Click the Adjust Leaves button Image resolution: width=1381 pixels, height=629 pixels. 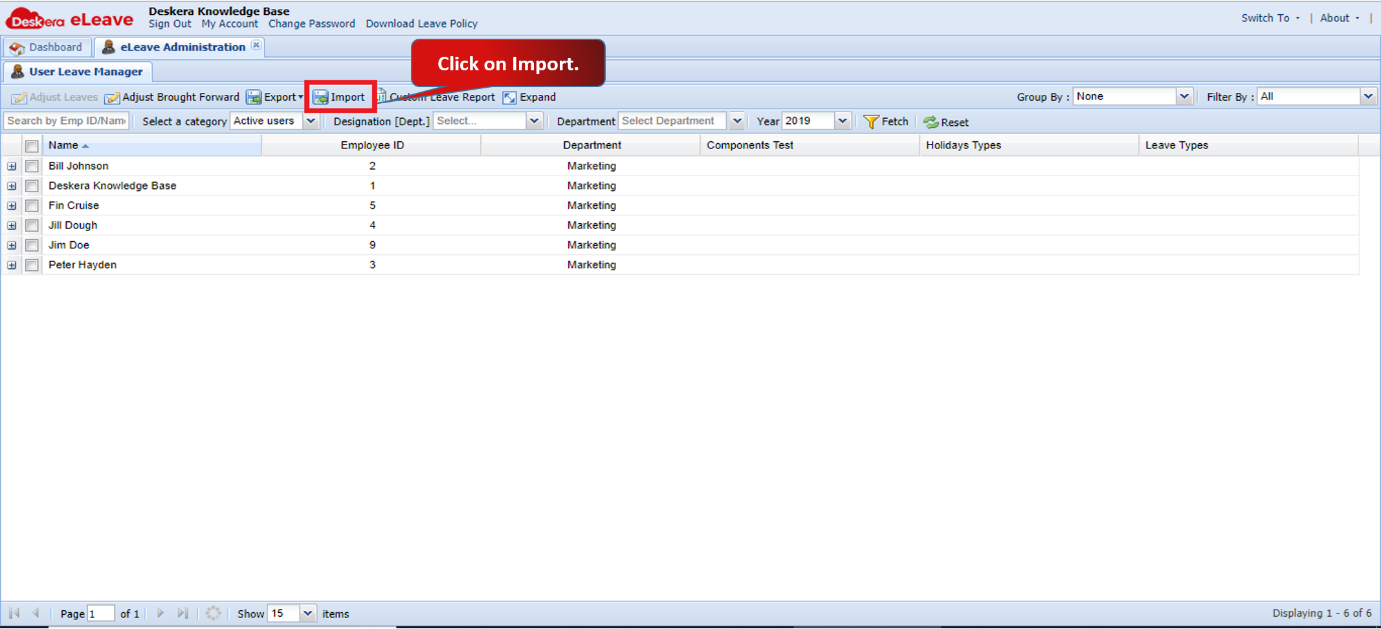(55, 97)
